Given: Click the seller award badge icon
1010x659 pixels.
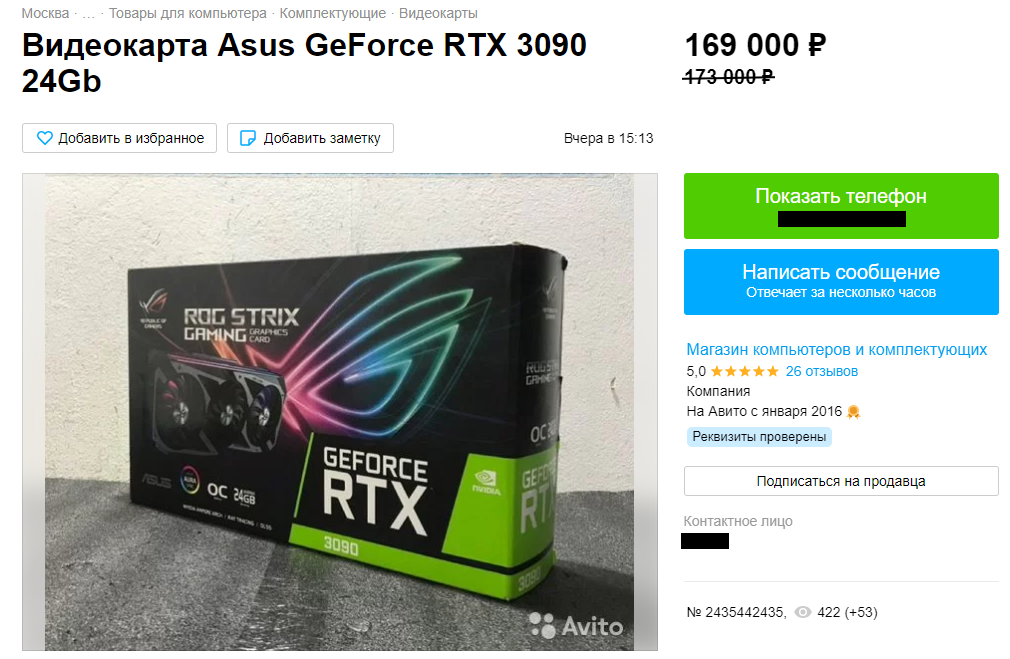Looking at the screenshot, I should pos(853,412).
